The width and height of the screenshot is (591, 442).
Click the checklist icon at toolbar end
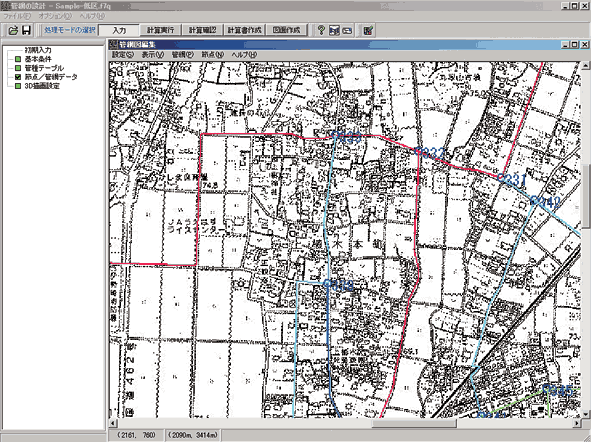pos(368,31)
